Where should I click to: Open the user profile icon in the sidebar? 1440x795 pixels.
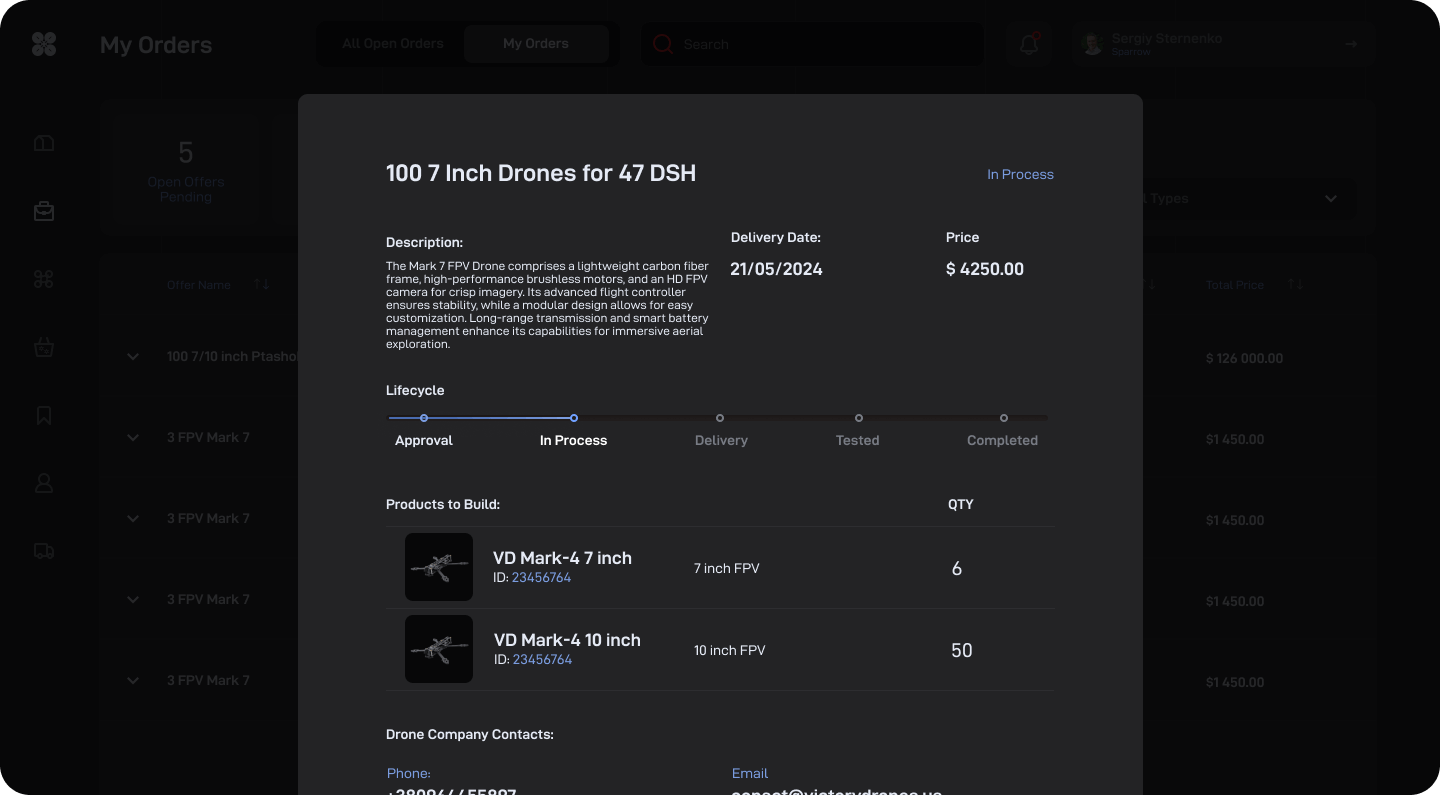click(44, 483)
